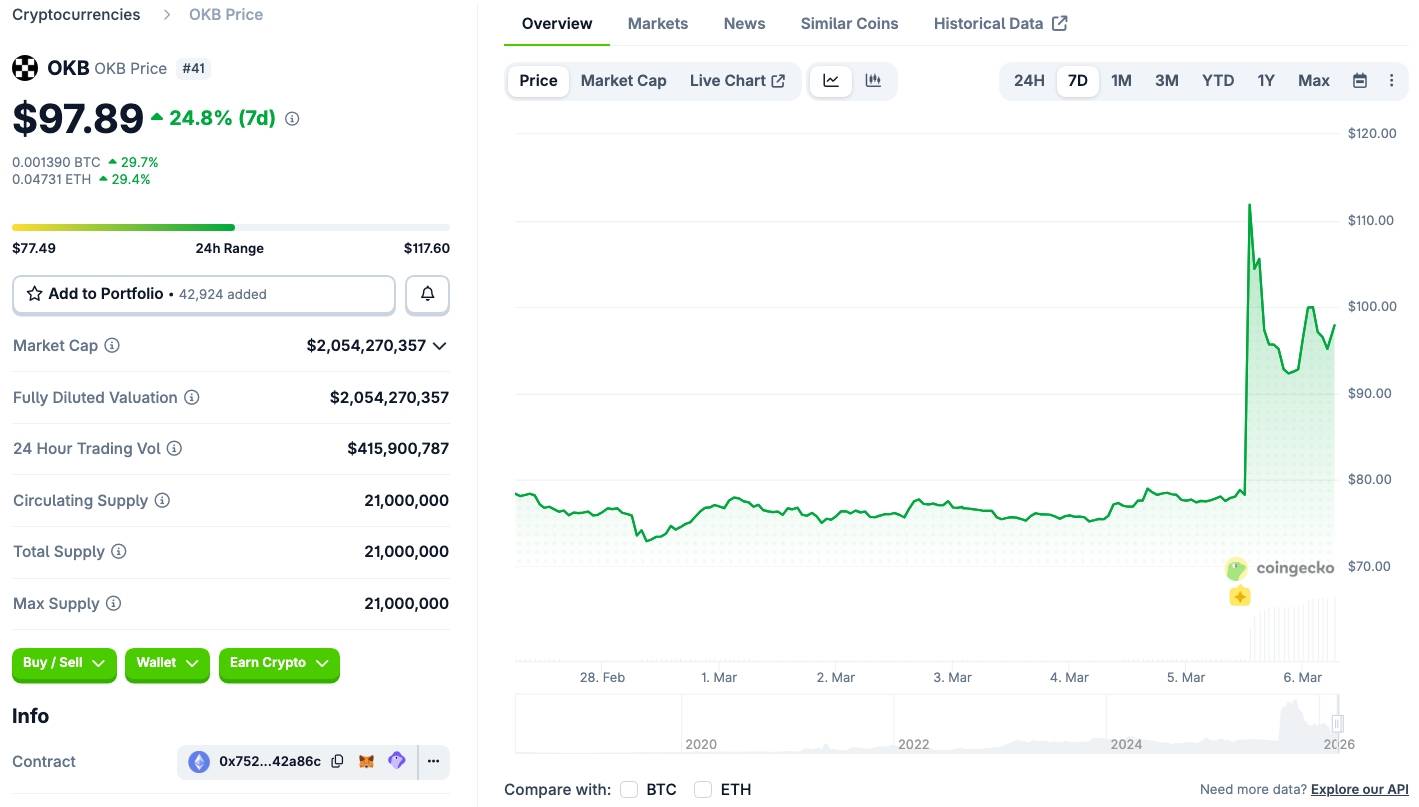Expand the Market Cap breakdown chevron
The width and height of the screenshot is (1419, 807).
pos(438,345)
